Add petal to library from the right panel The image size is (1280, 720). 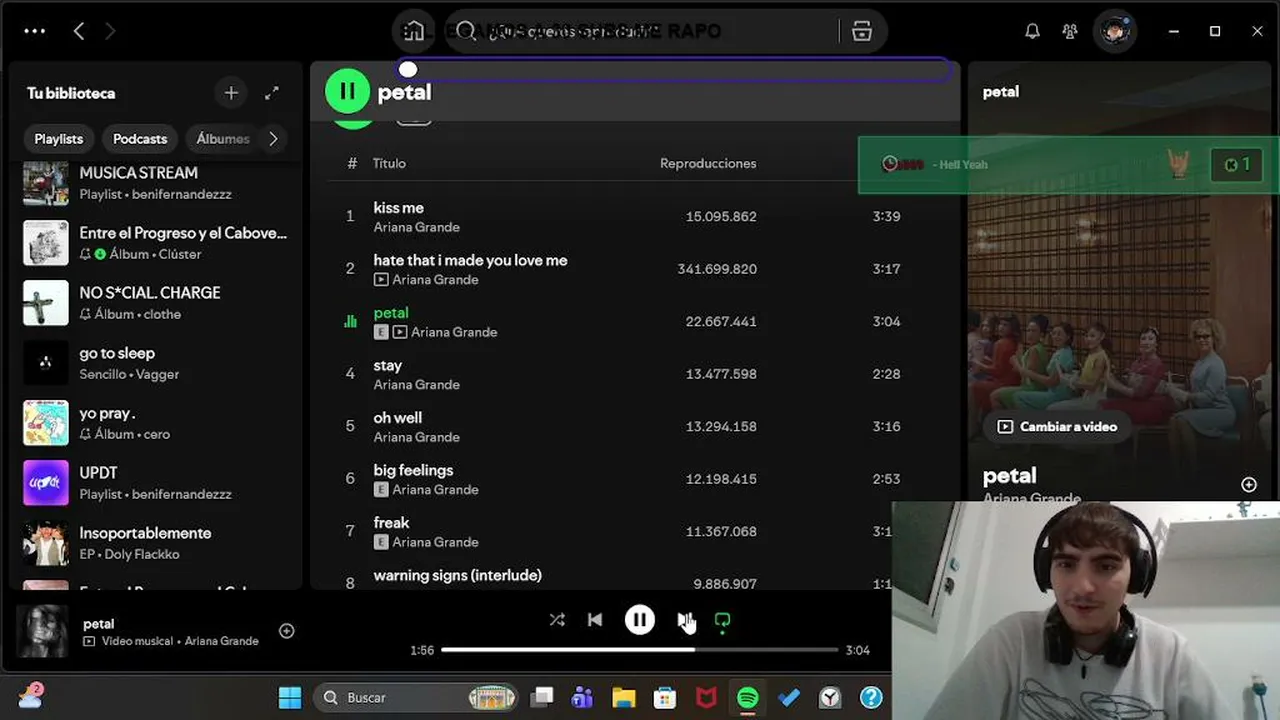(1249, 485)
